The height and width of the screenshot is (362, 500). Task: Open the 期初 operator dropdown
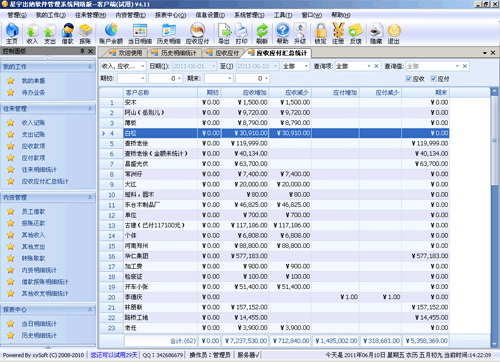143,79
